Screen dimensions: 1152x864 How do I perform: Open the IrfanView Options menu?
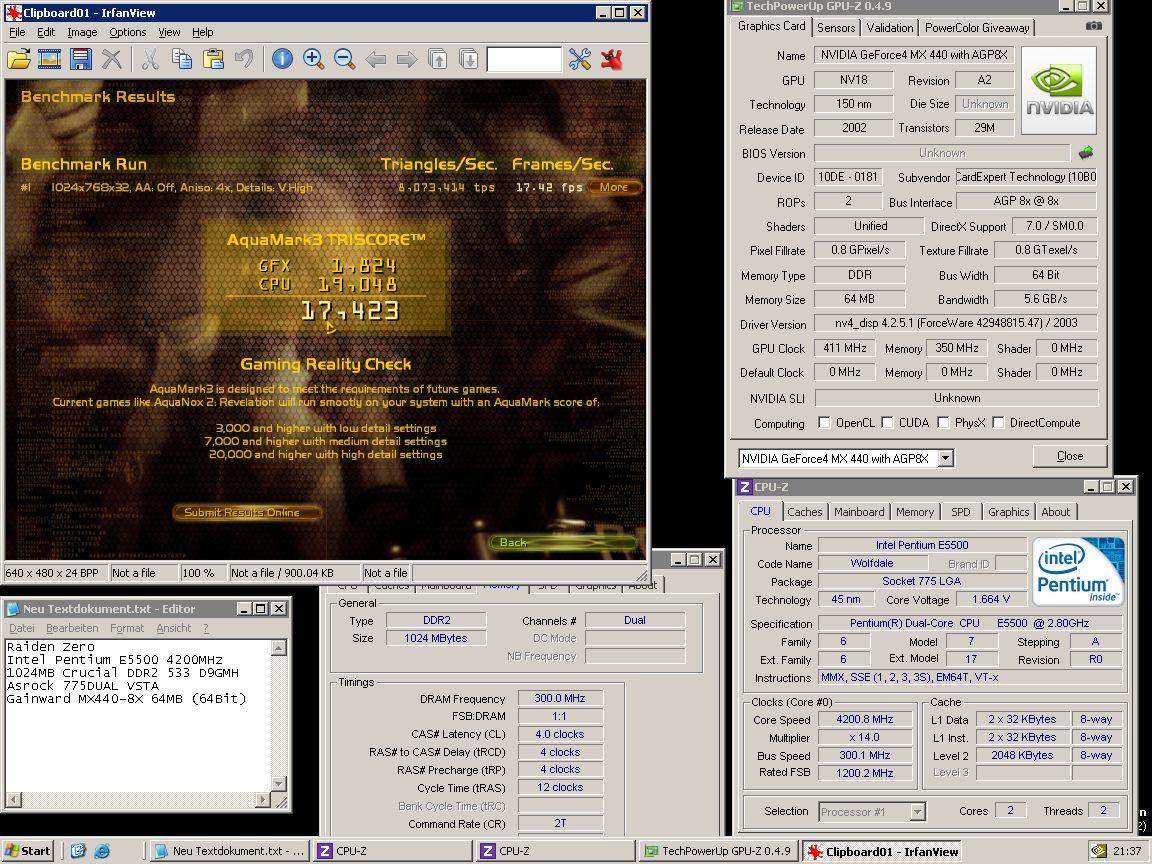128,32
